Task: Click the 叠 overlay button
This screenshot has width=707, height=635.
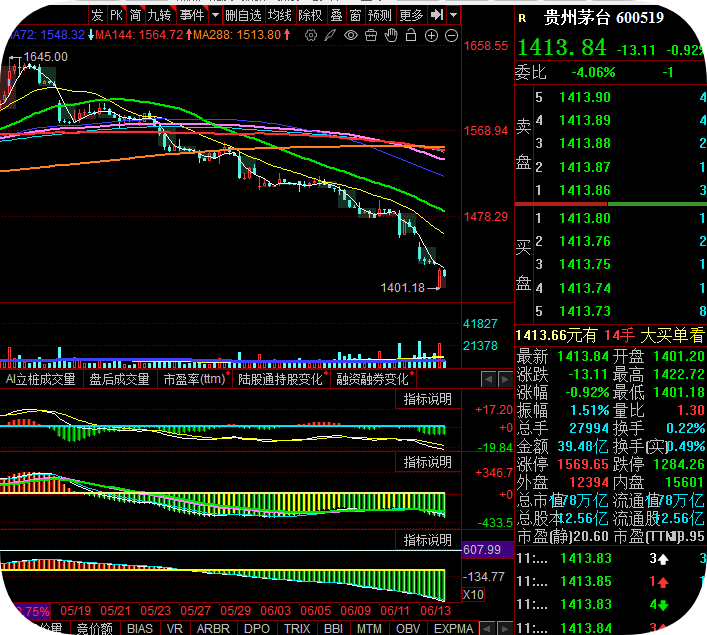Action: point(336,15)
